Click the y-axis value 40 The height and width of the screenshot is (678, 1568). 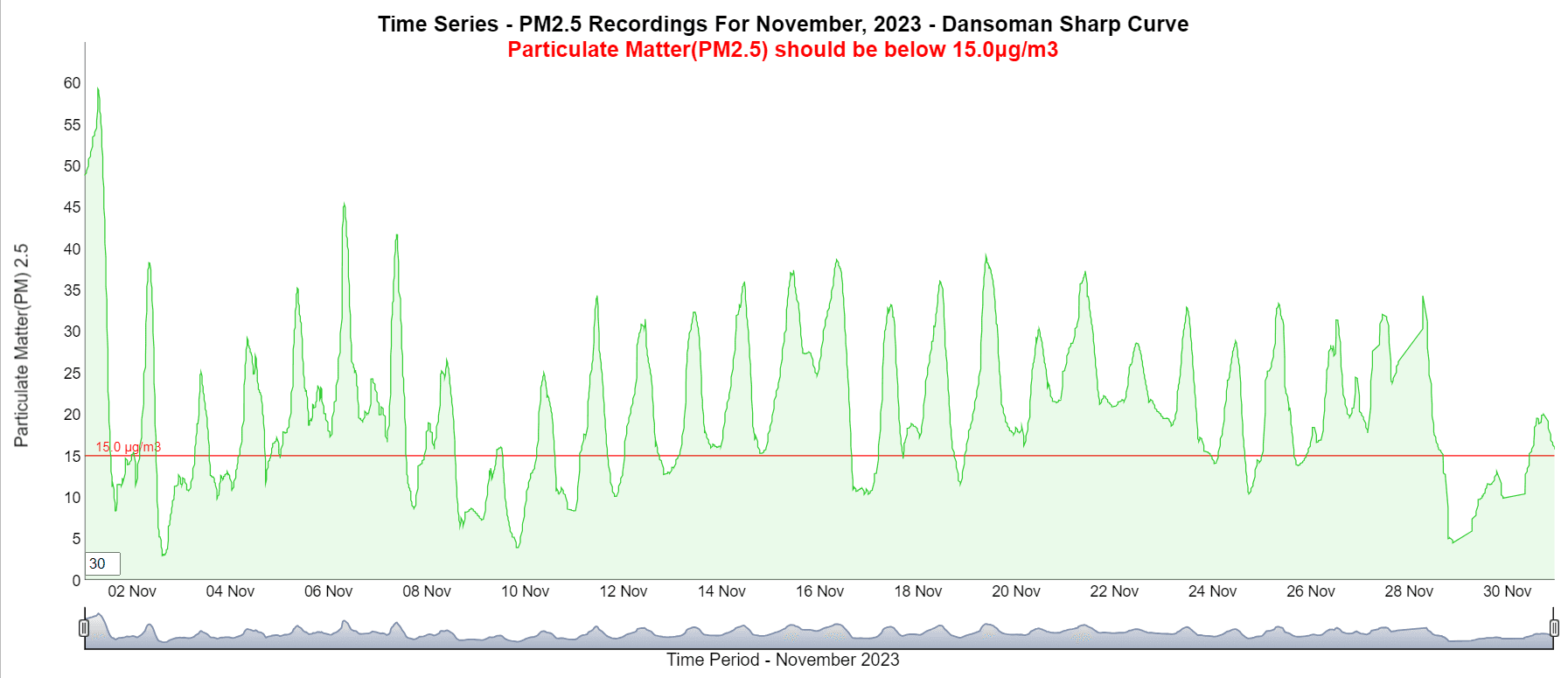coord(72,249)
